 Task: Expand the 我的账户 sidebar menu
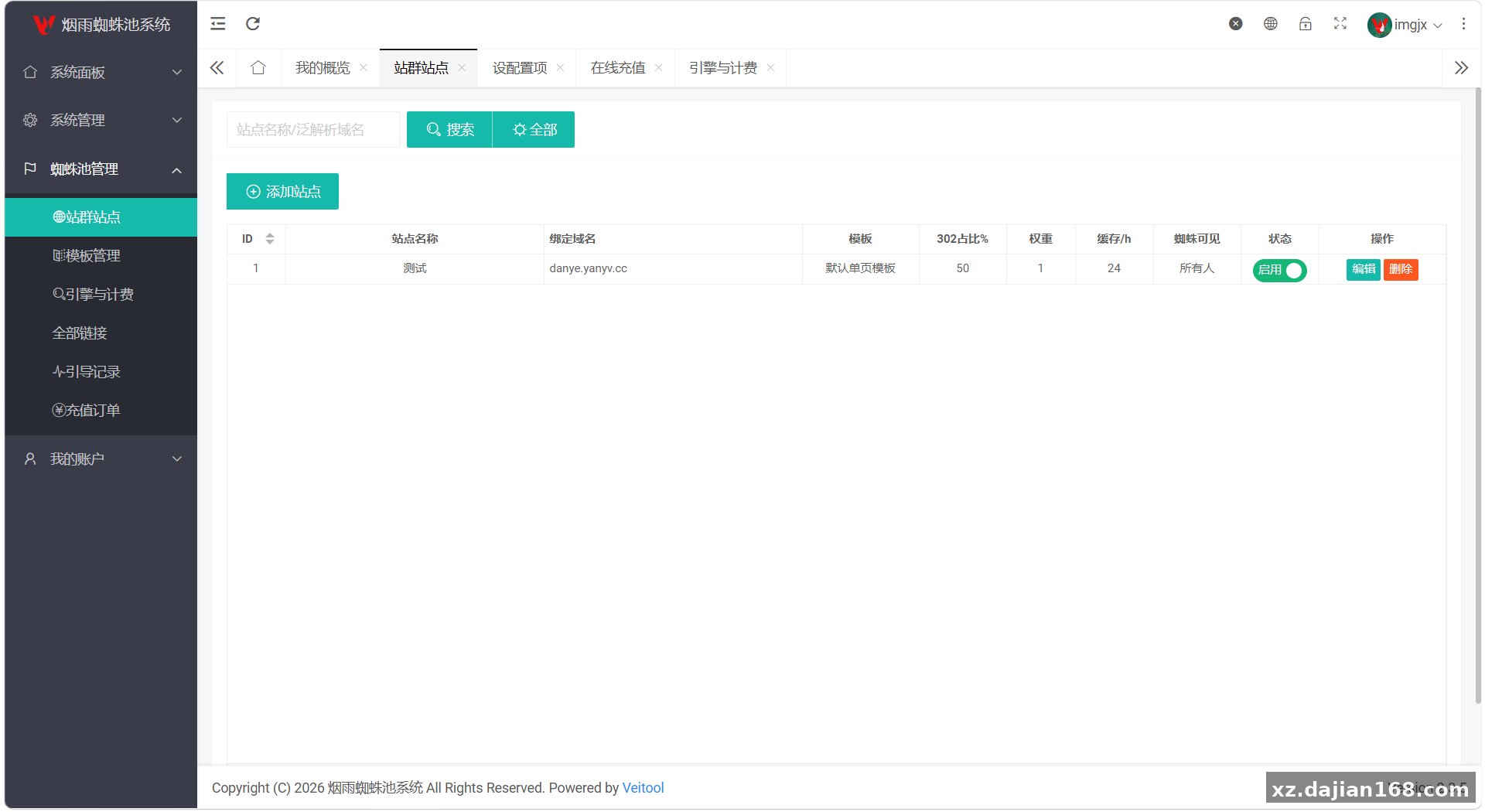pyautogui.click(x=101, y=459)
